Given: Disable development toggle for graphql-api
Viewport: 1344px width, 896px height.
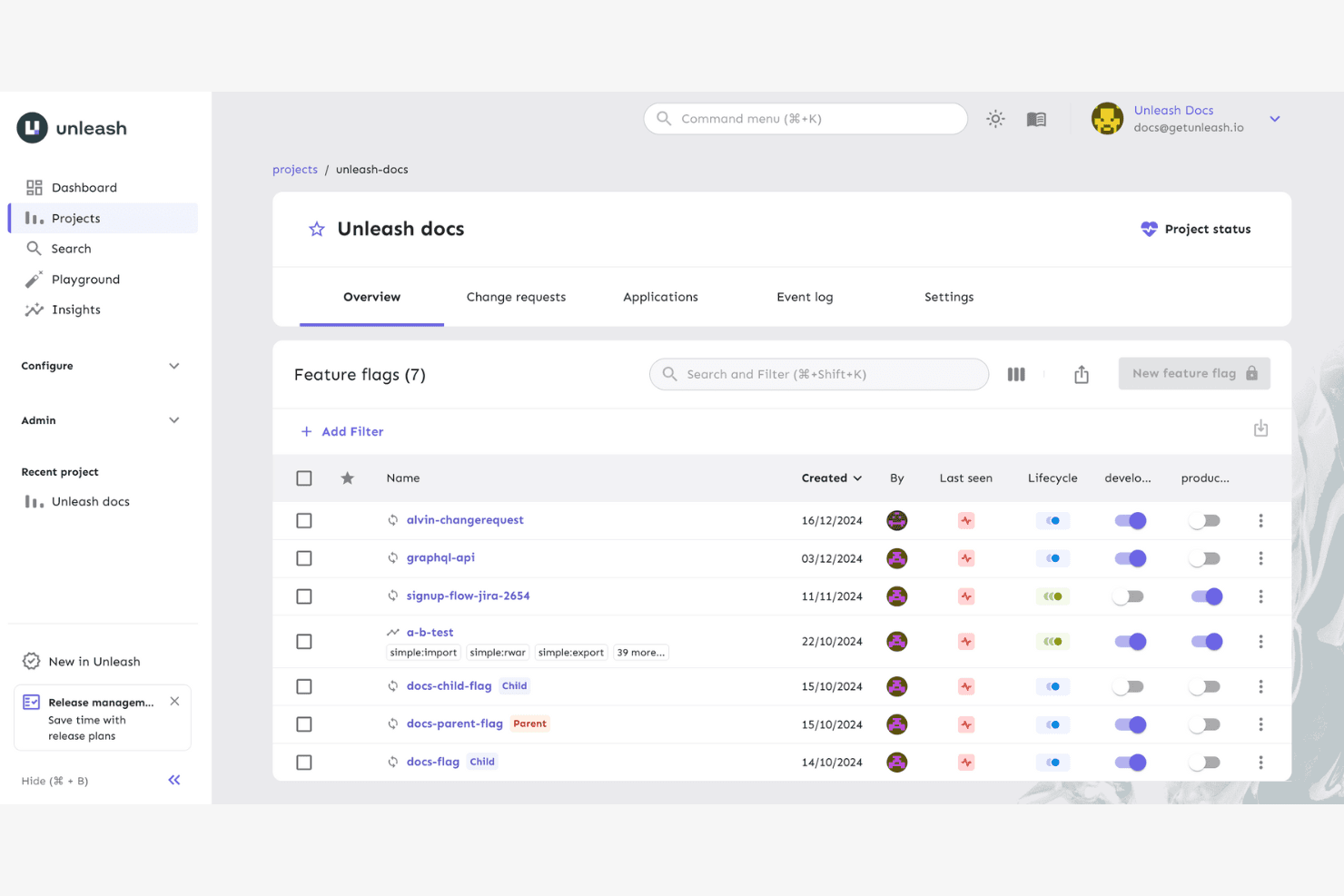Looking at the screenshot, I should point(1131,558).
